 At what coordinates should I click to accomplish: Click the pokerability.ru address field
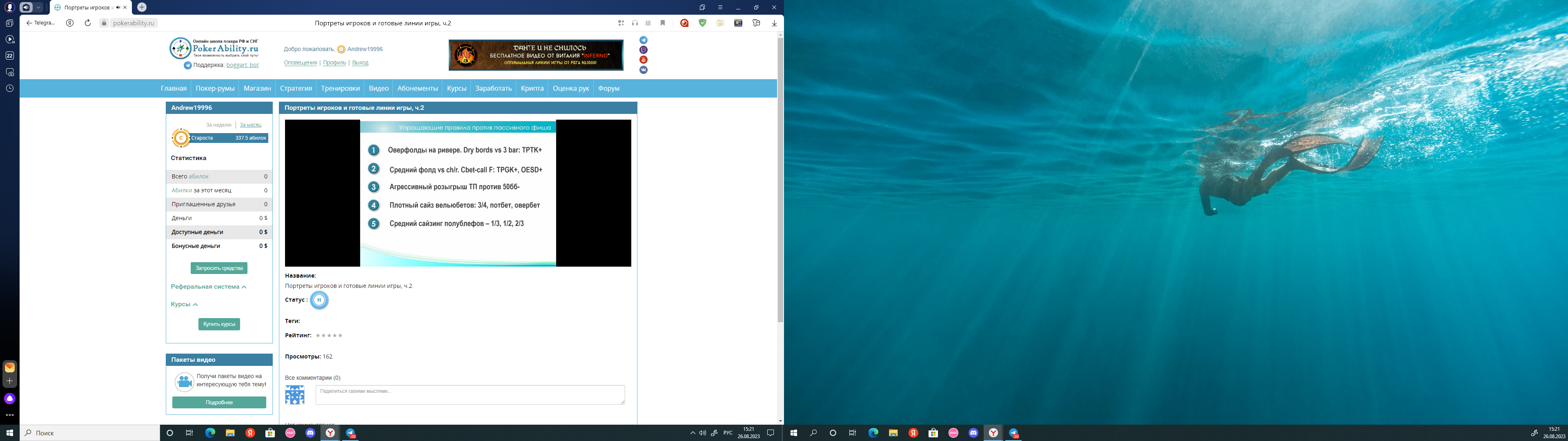coord(134,23)
